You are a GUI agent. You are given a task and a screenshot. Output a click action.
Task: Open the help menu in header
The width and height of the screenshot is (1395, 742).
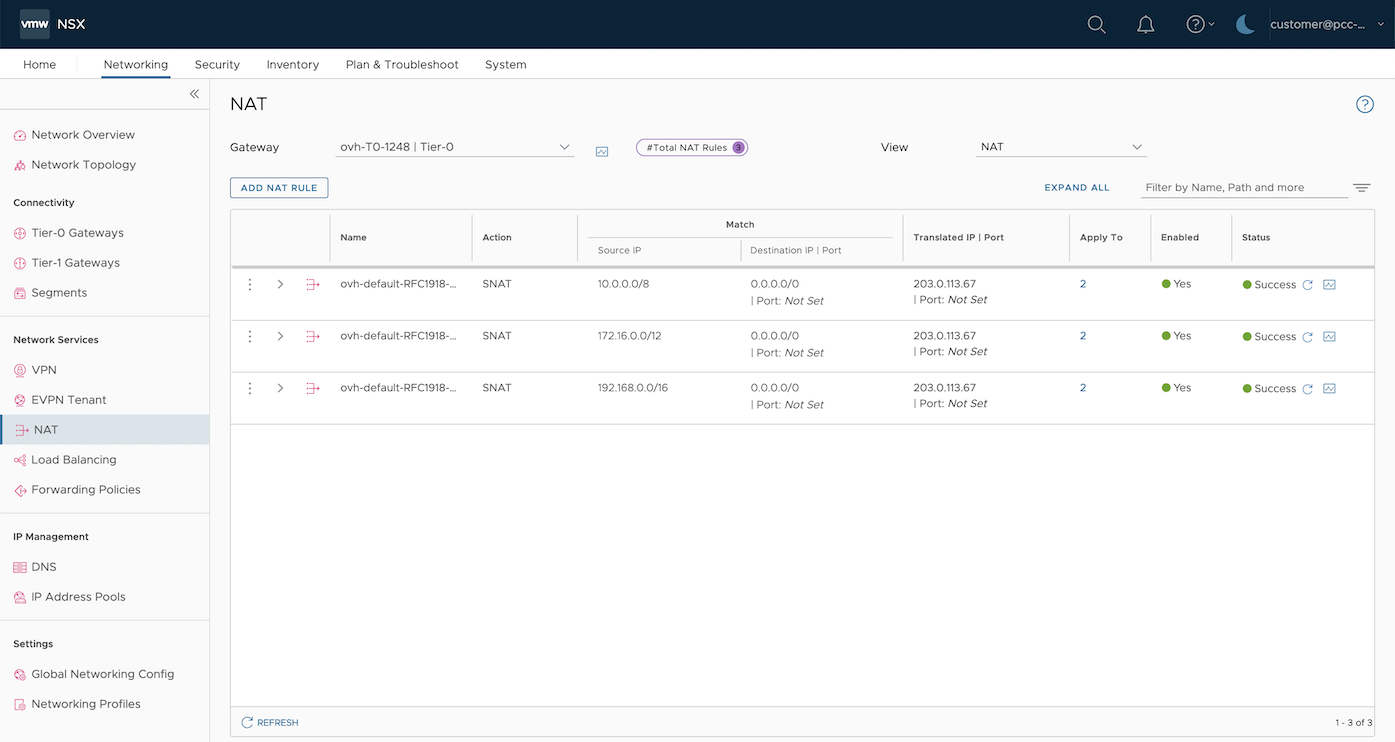1199,25
